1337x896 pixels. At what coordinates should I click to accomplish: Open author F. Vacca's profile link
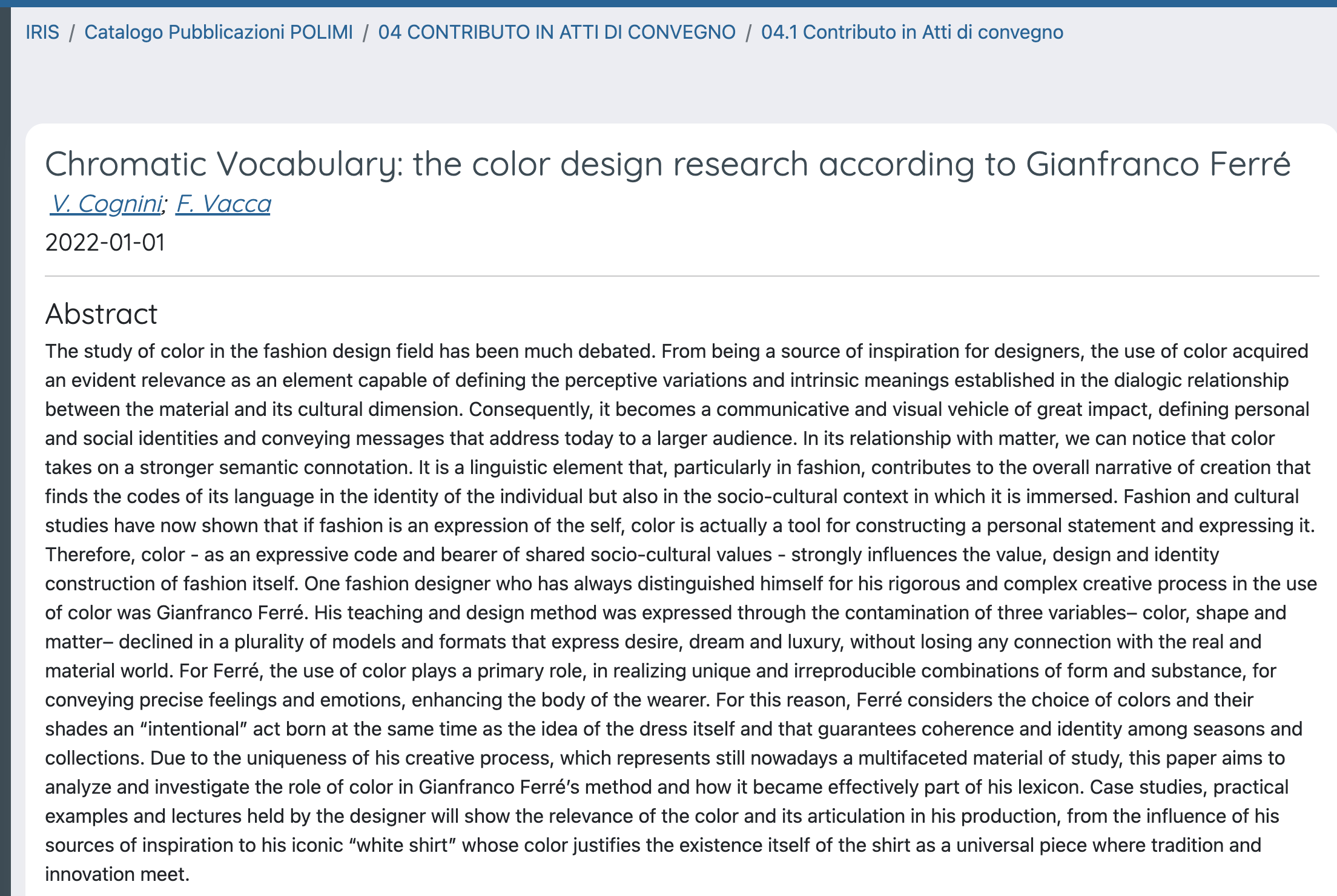(223, 204)
